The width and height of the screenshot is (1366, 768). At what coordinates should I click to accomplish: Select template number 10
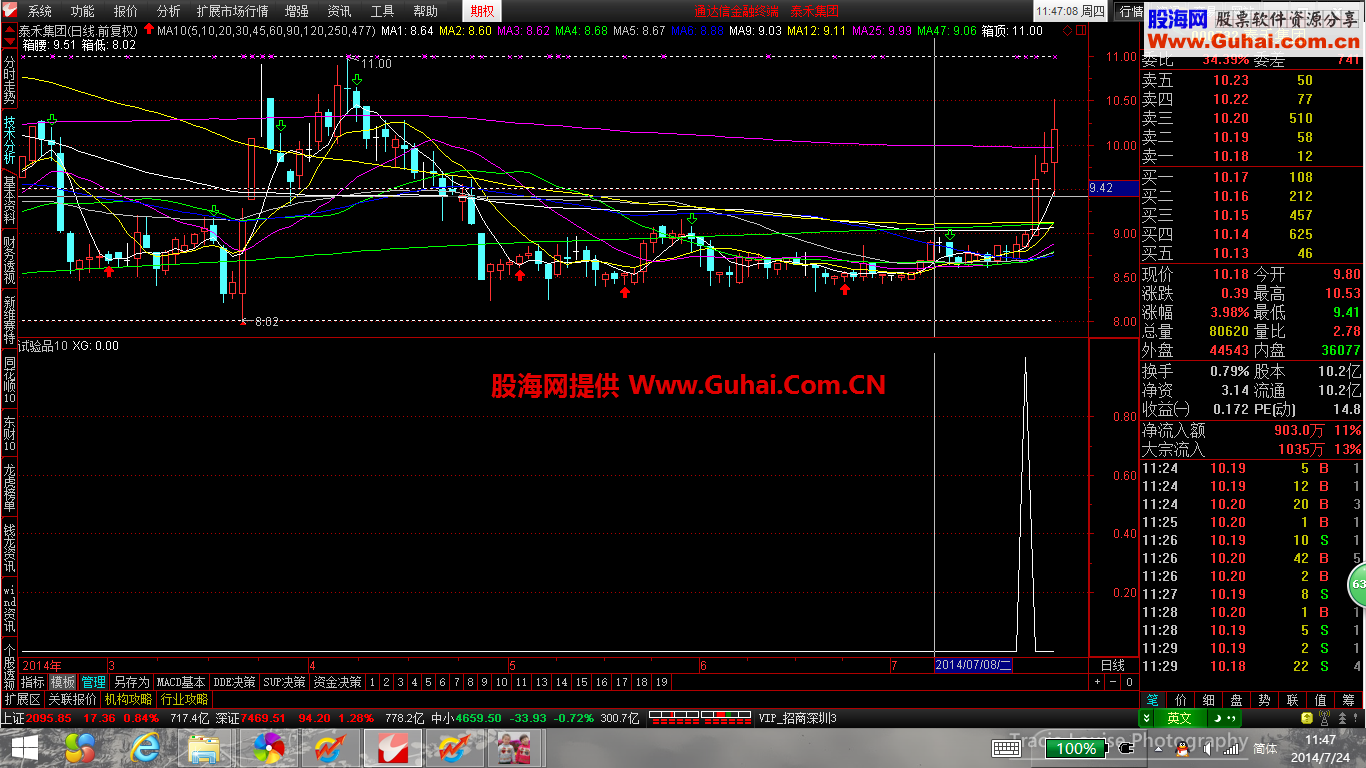pyautogui.click(x=502, y=682)
